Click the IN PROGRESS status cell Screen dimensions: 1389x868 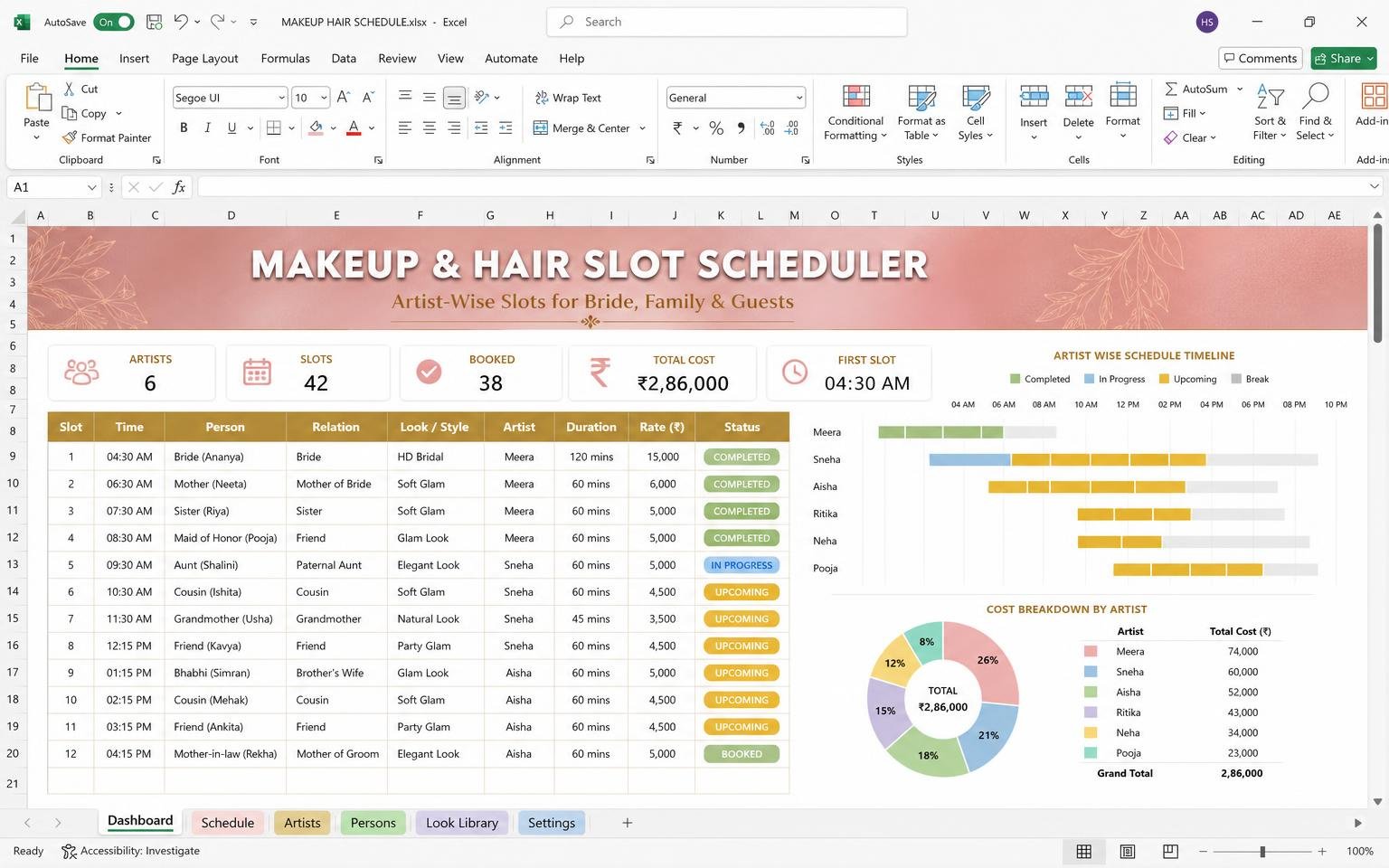pyautogui.click(x=742, y=565)
